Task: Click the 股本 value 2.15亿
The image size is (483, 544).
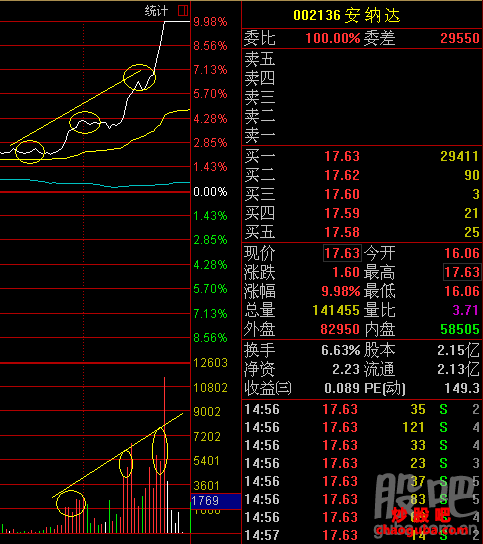Action: (x=458, y=350)
